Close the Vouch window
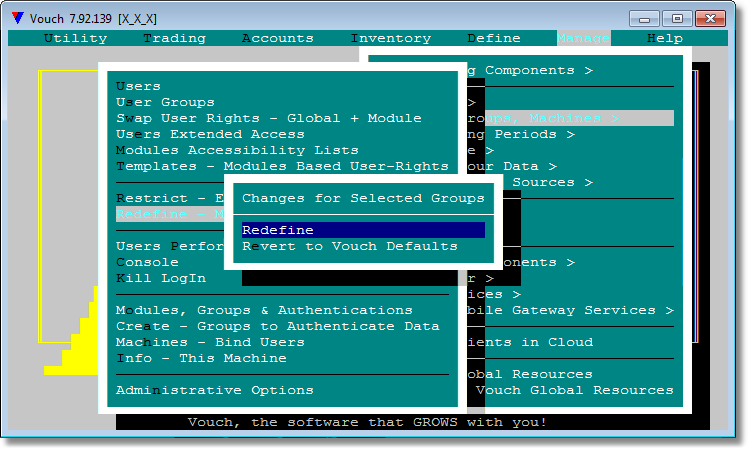Image resolution: width=748 pixels, height=450 pixels. (710, 19)
